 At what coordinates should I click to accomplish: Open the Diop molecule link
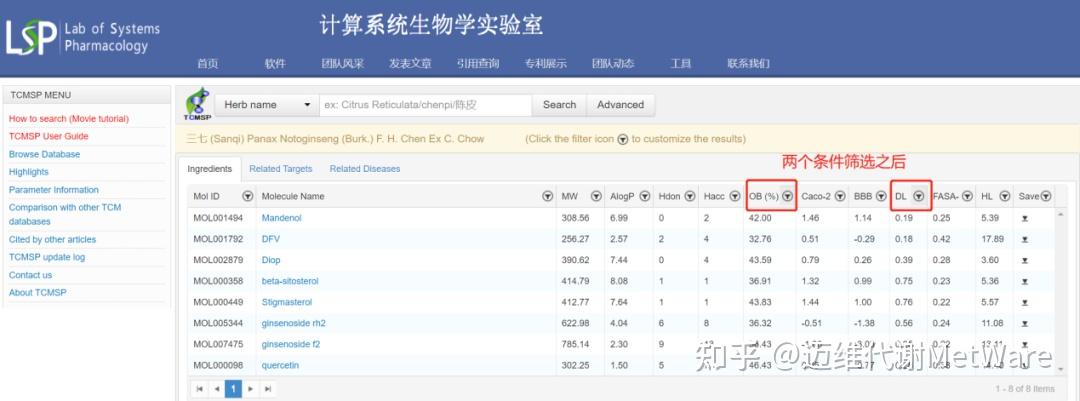coord(271,260)
